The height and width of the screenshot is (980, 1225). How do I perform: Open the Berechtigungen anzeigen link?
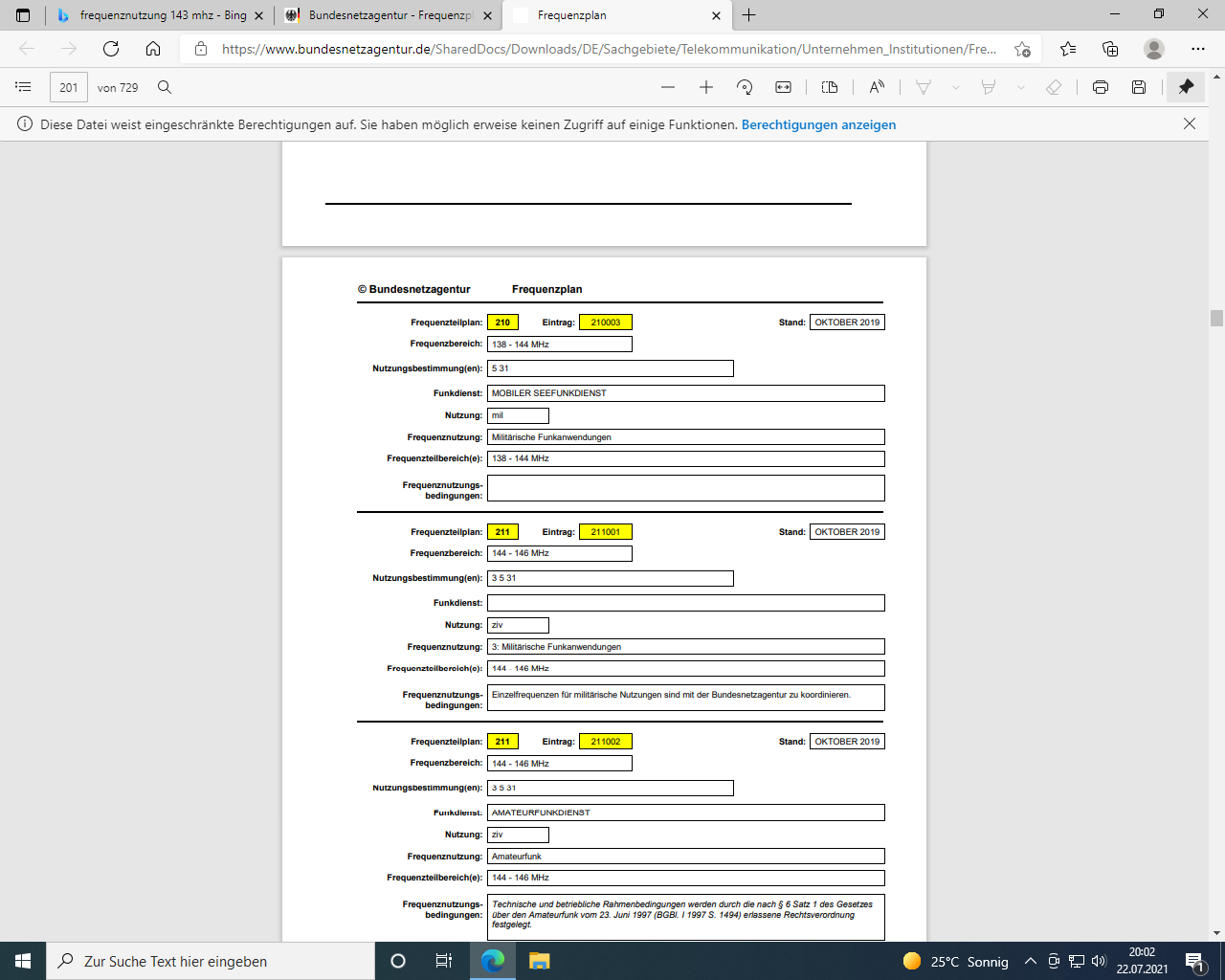click(818, 124)
